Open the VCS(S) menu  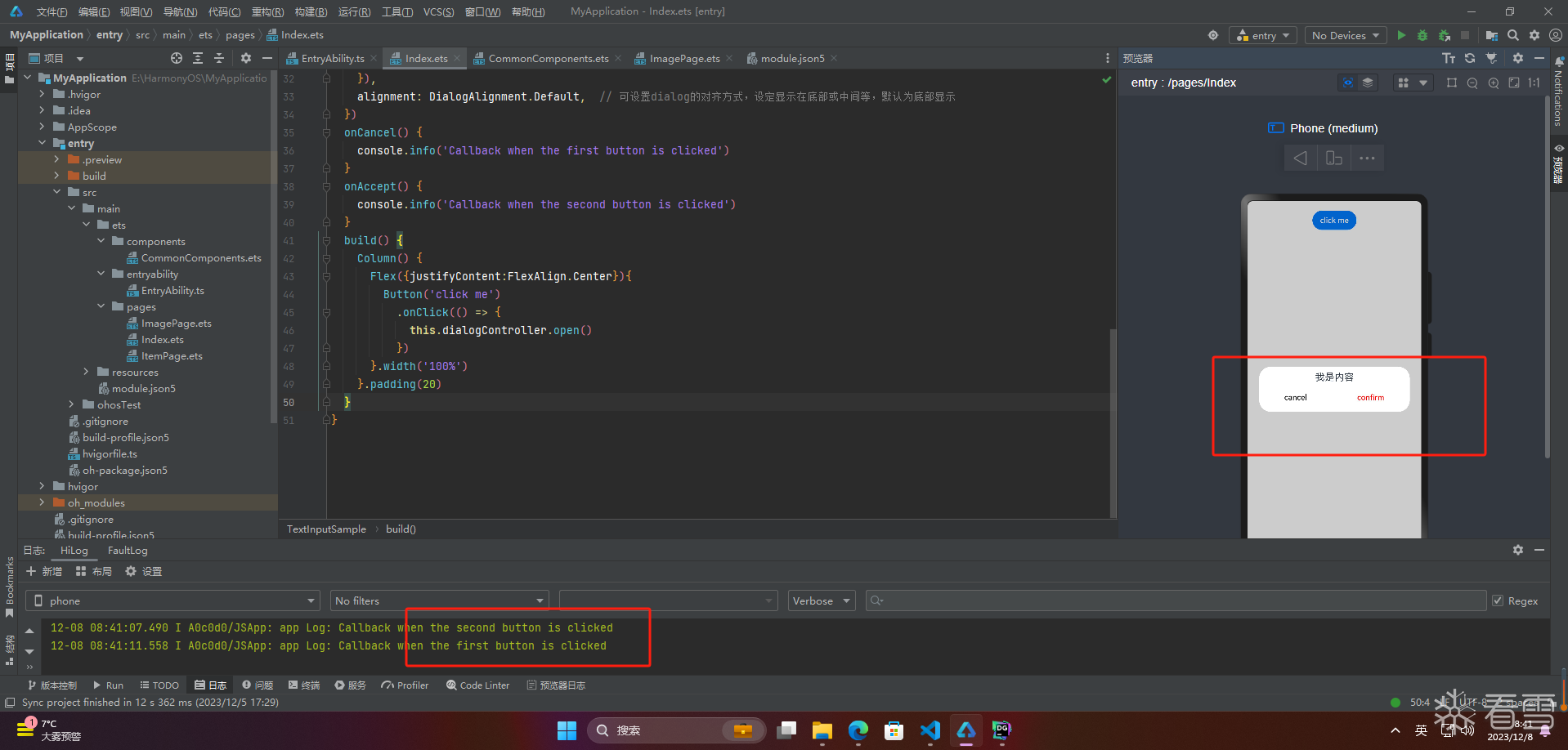(439, 11)
